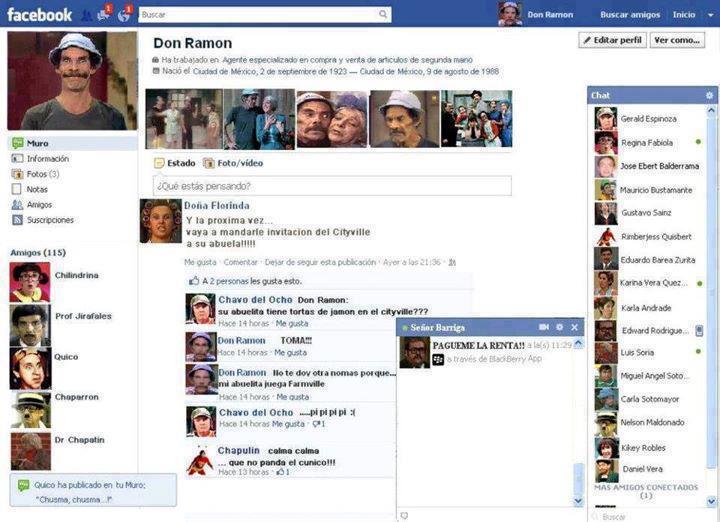
Task: Open Doña Florinda profile name link
Action: click(x=217, y=206)
